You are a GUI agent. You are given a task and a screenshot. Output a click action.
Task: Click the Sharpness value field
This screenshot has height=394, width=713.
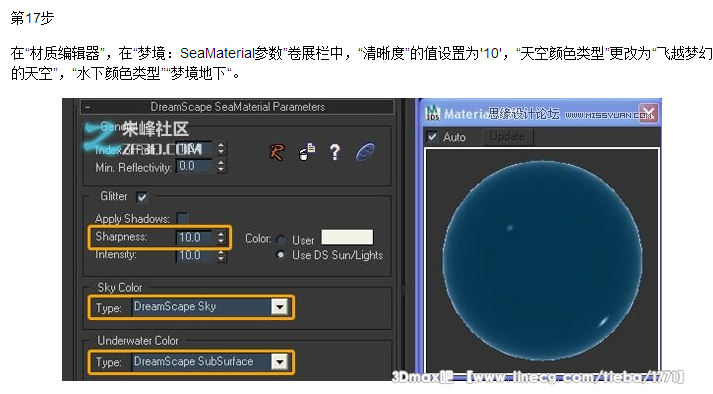click(x=194, y=237)
